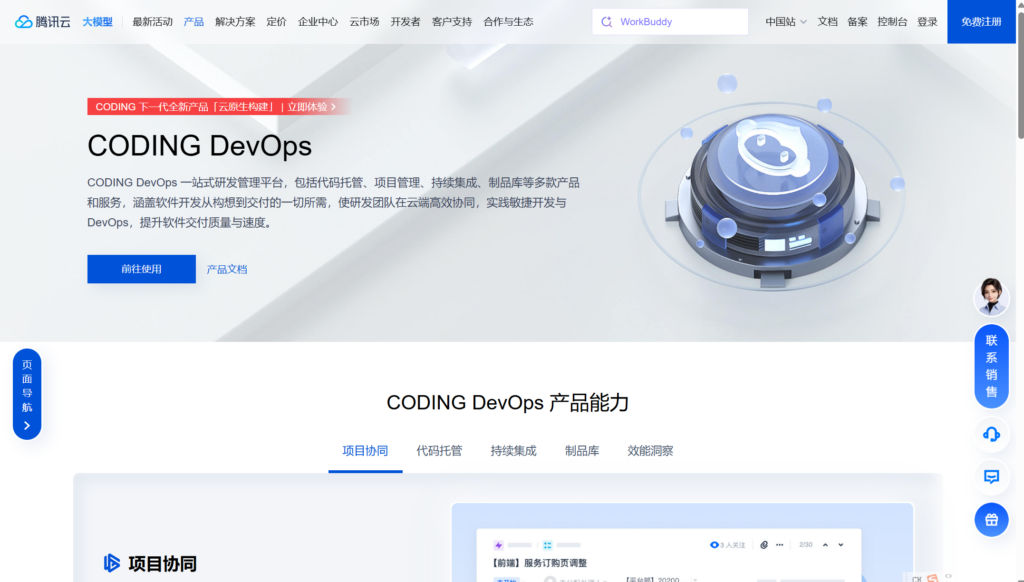Click the up chevron in issue card
The height and width of the screenshot is (582, 1024).
click(825, 545)
